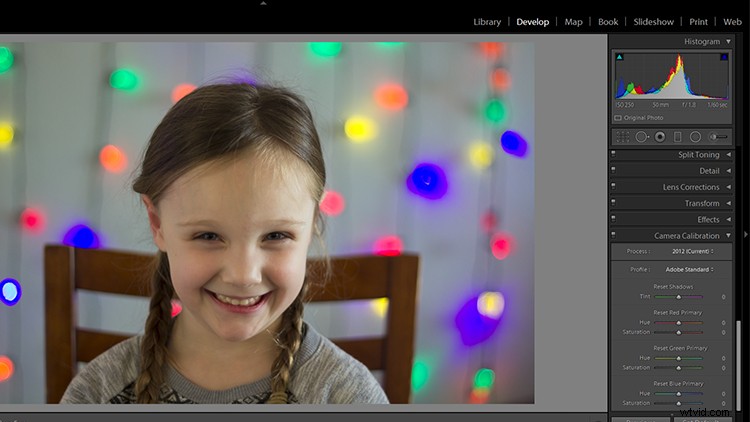Toggle the Detail panel on/off switch
This screenshot has width=750, height=422.
(613, 170)
